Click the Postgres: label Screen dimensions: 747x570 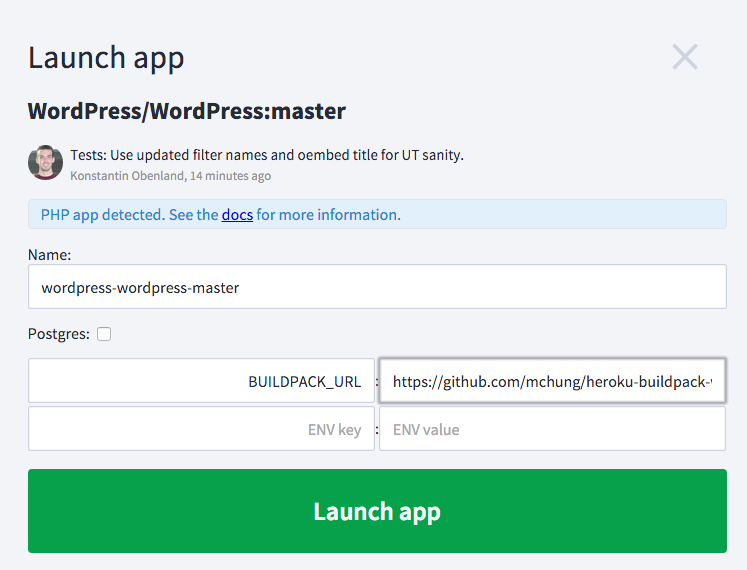[x=59, y=334]
